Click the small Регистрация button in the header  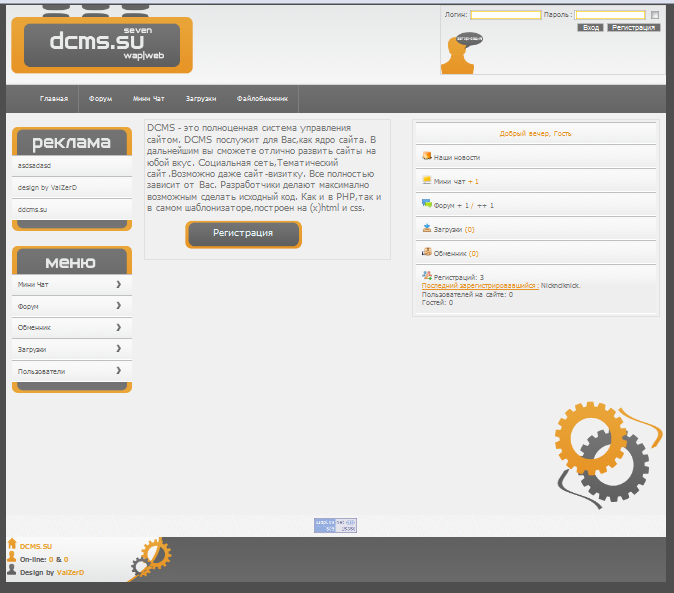tap(634, 28)
